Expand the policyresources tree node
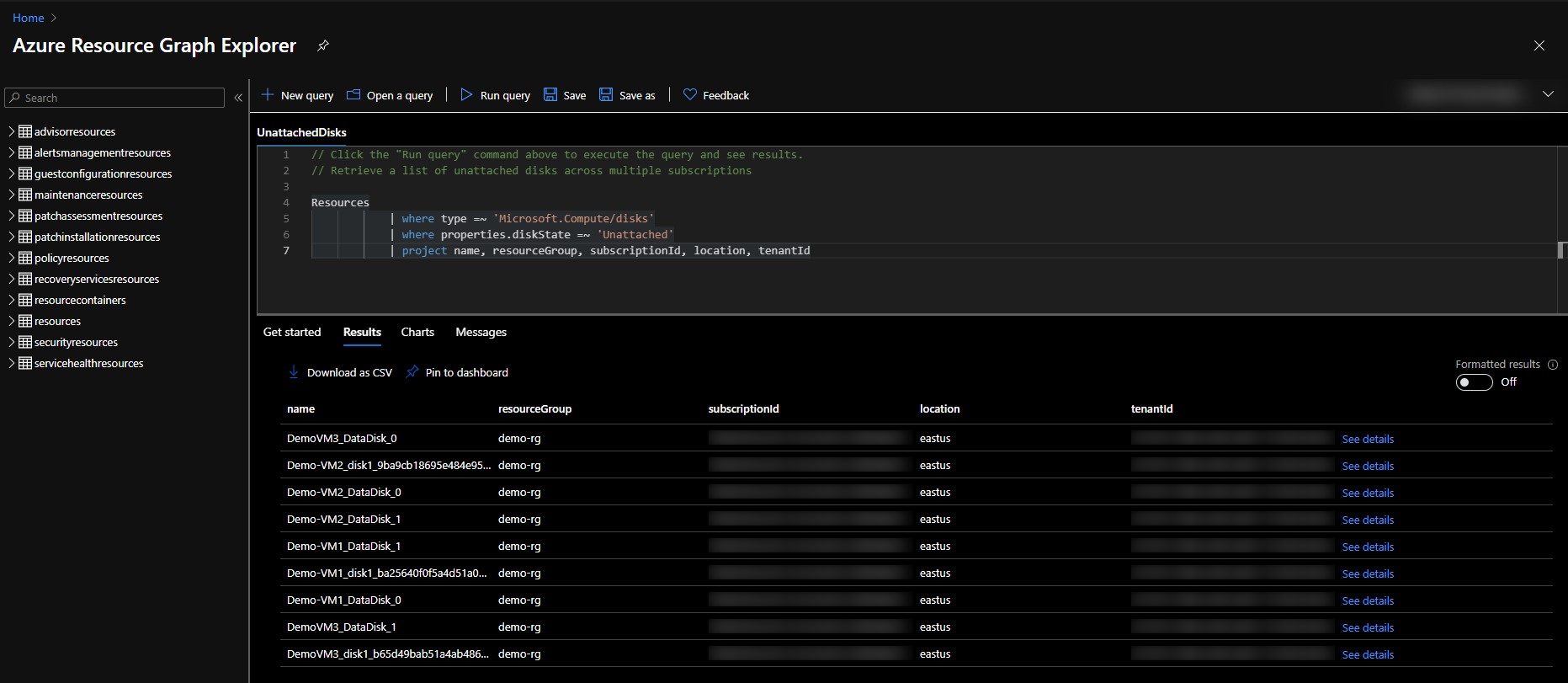 12,258
